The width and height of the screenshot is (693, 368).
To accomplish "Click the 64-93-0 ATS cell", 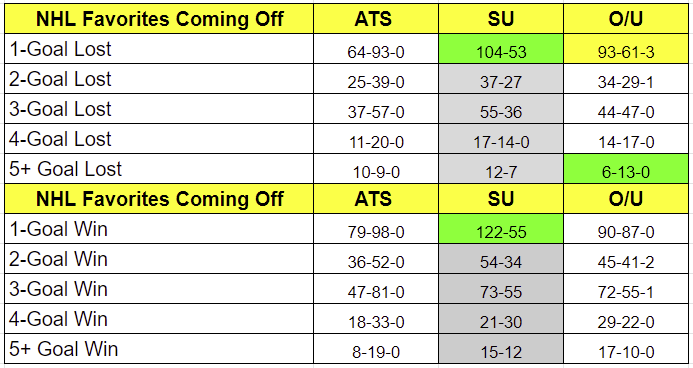I will (x=376, y=49).
